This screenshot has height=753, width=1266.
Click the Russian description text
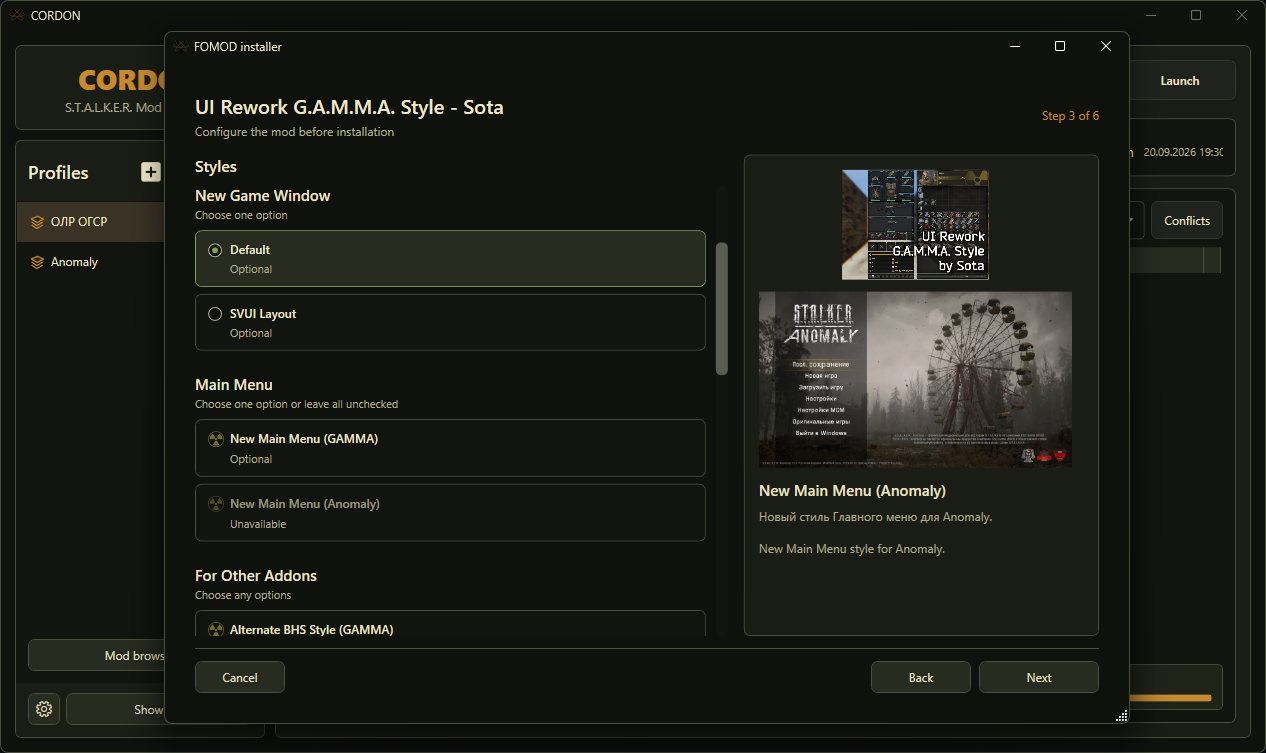[876, 517]
